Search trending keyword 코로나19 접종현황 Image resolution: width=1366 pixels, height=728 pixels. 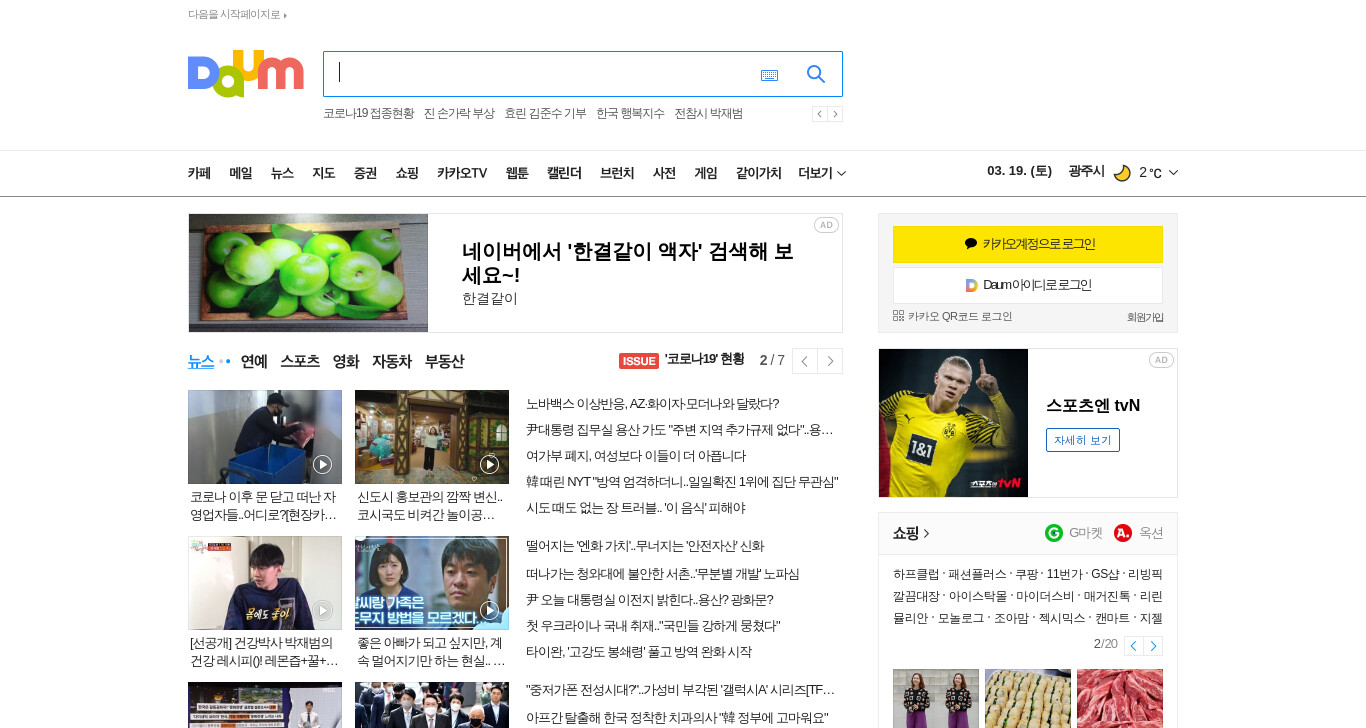pyautogui.click(x=368, y=114)
